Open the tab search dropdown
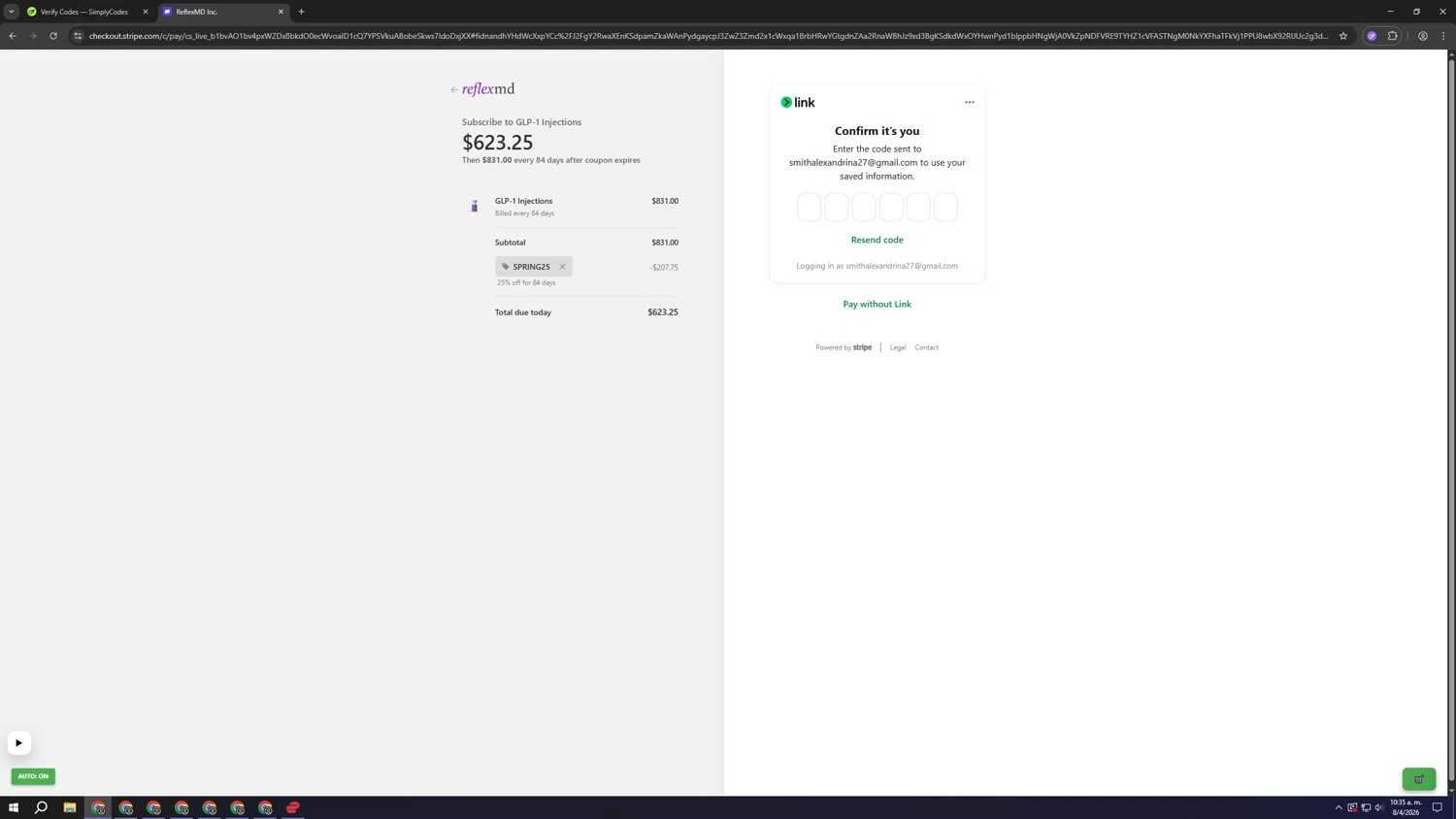 pyautogui.click(x=12, y=12)
